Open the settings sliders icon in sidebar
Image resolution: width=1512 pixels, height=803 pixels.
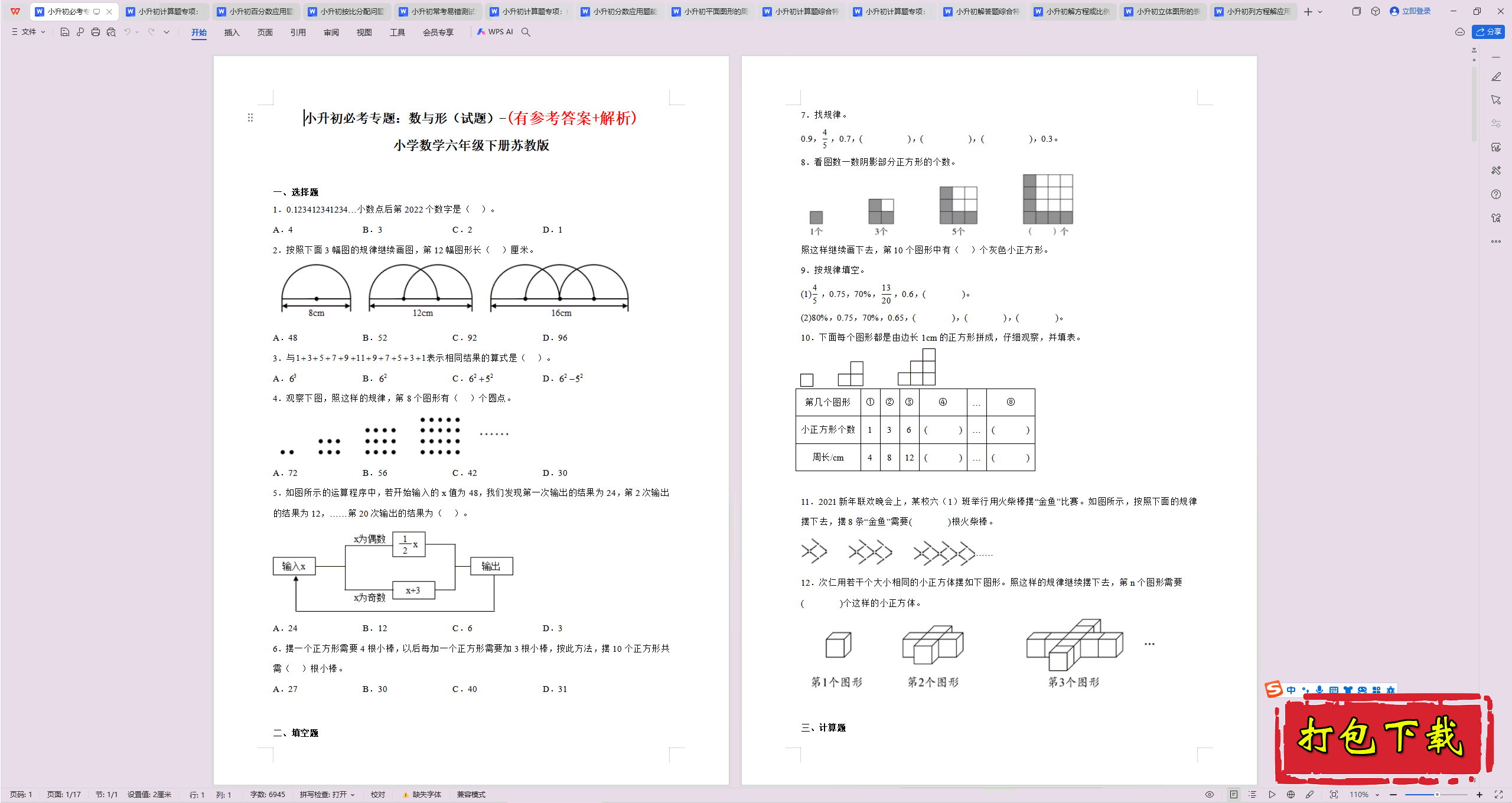pos(1495,123)
